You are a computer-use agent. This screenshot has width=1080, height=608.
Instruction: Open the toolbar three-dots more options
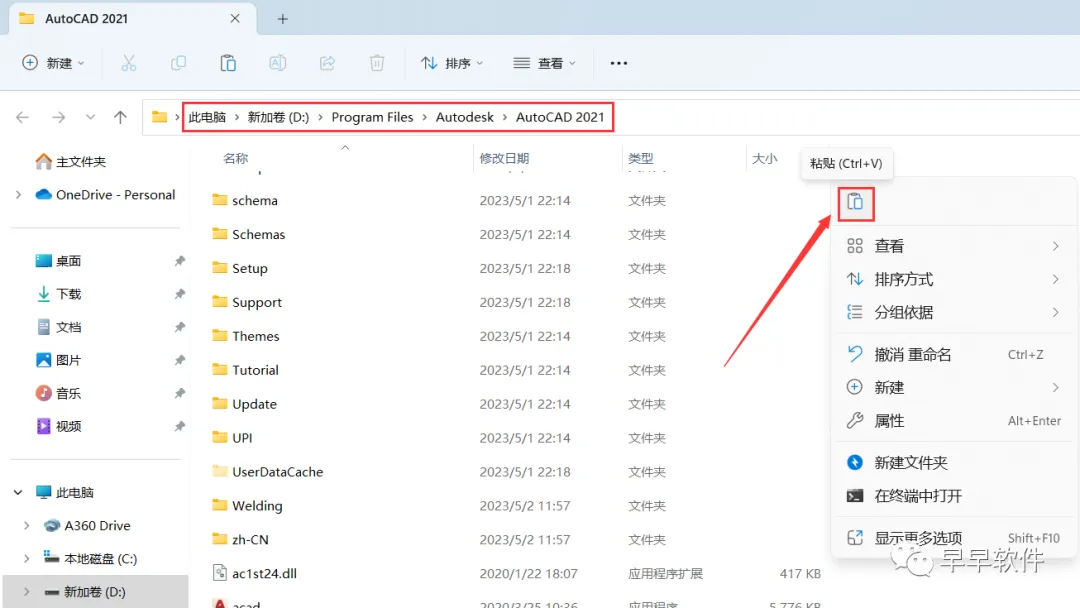coord(619,63)
